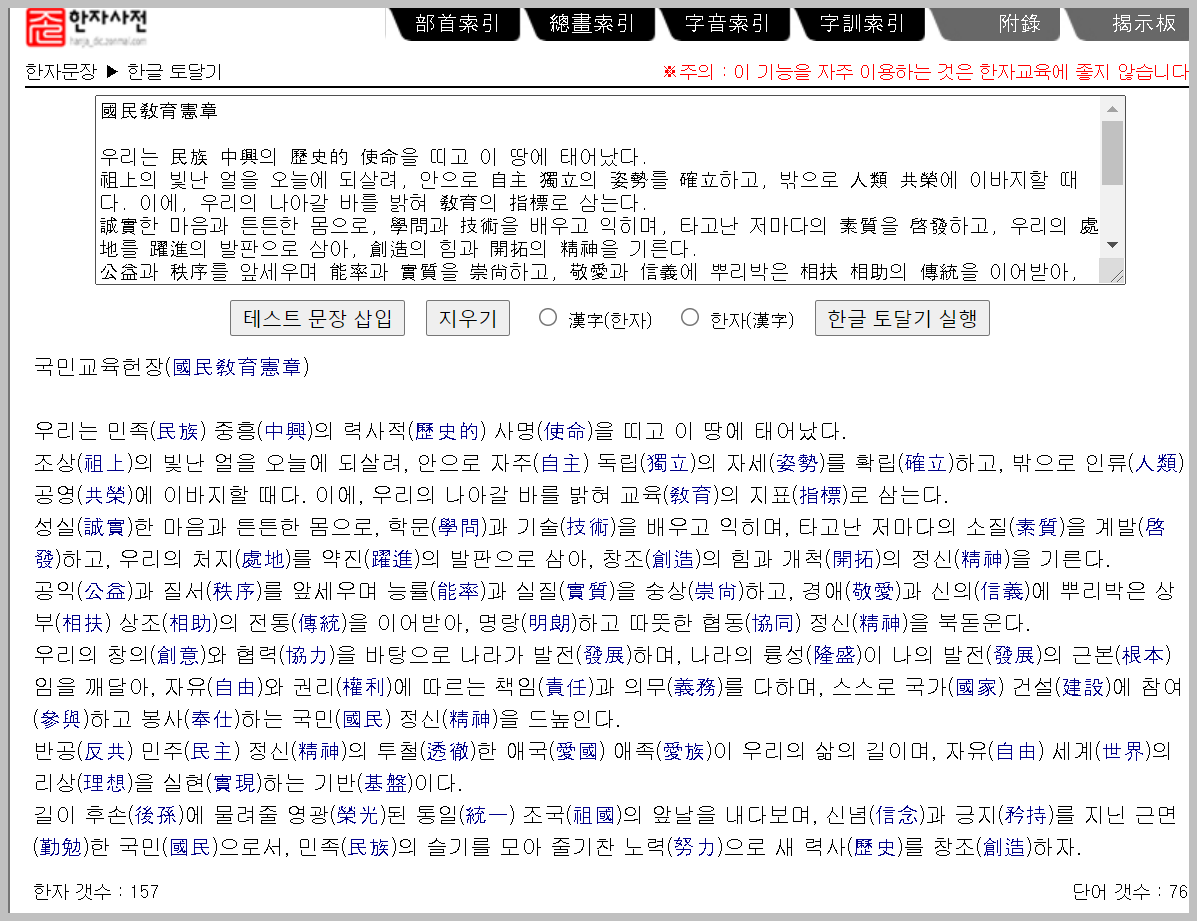Image resolution: width=1197 pixels, height=921 pixels.
Task: Select the 한자(漢字) radio option
Action: 689,317
